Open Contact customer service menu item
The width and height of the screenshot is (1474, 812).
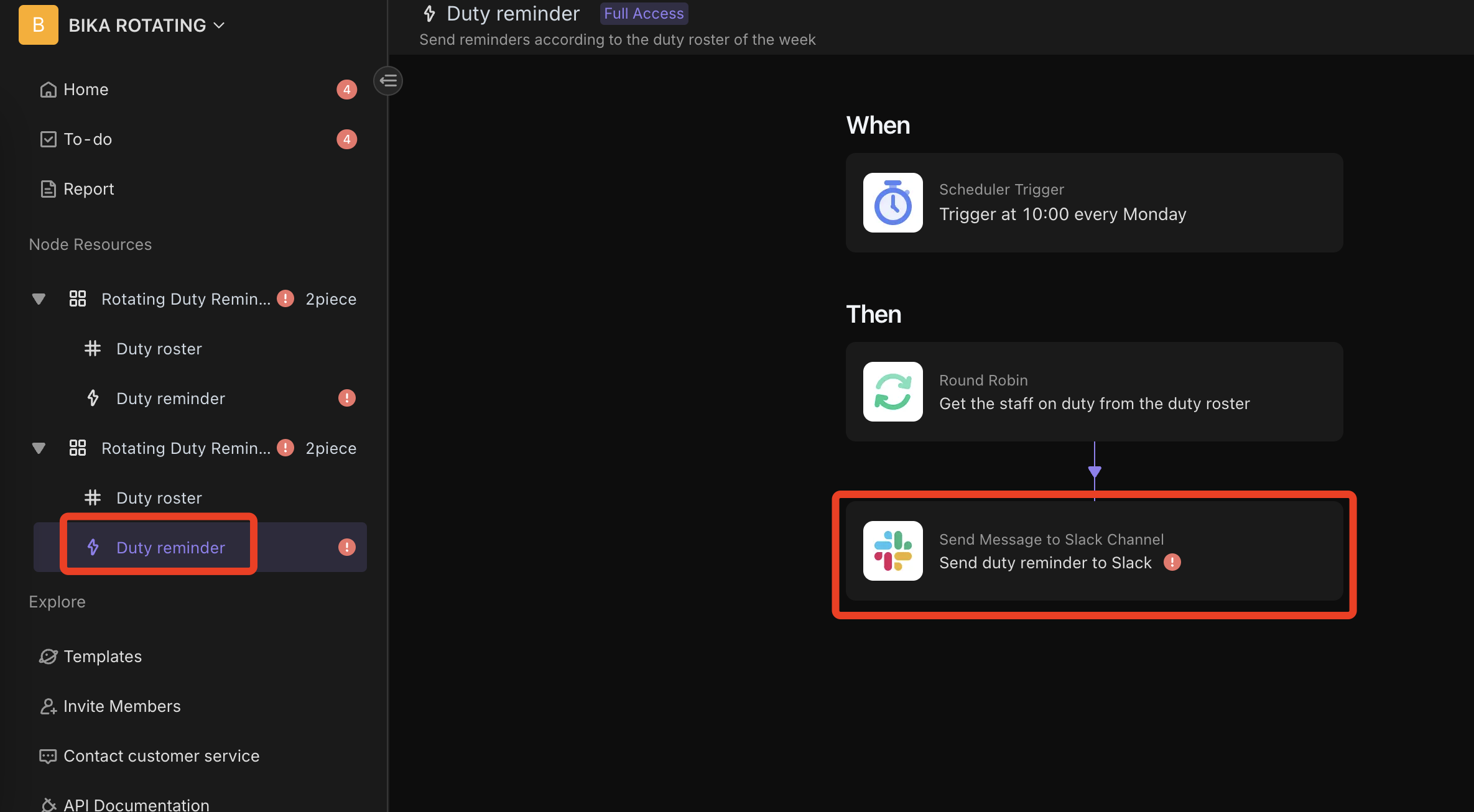pos(161,755)
